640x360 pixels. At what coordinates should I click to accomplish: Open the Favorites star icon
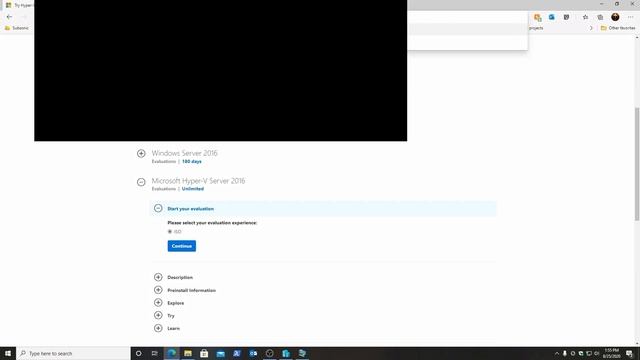tap(585, 17)
